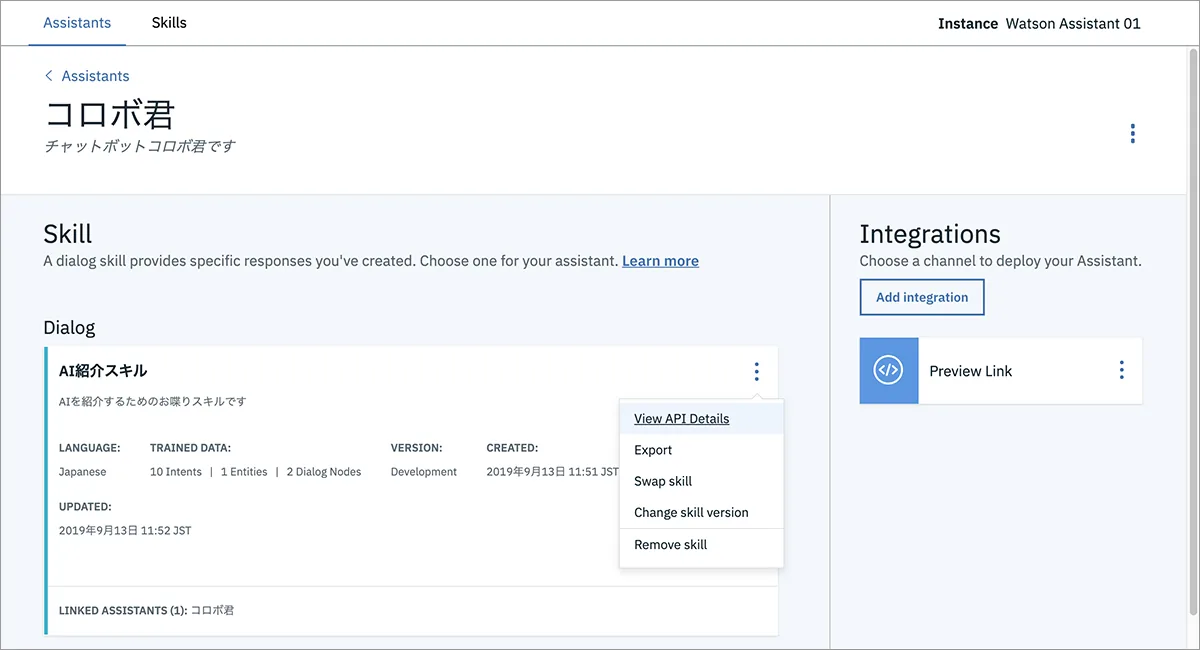This screenshot has width=1200, height=650.
Task: Click the TRAINED DATA label
Action: coord(190,448)
